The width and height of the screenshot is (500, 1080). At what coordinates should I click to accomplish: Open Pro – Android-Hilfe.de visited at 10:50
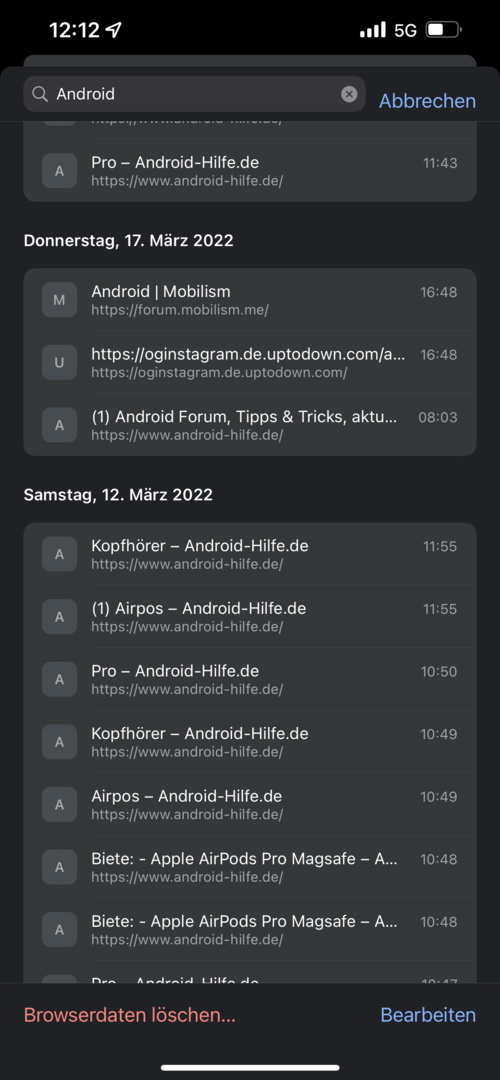250,678
